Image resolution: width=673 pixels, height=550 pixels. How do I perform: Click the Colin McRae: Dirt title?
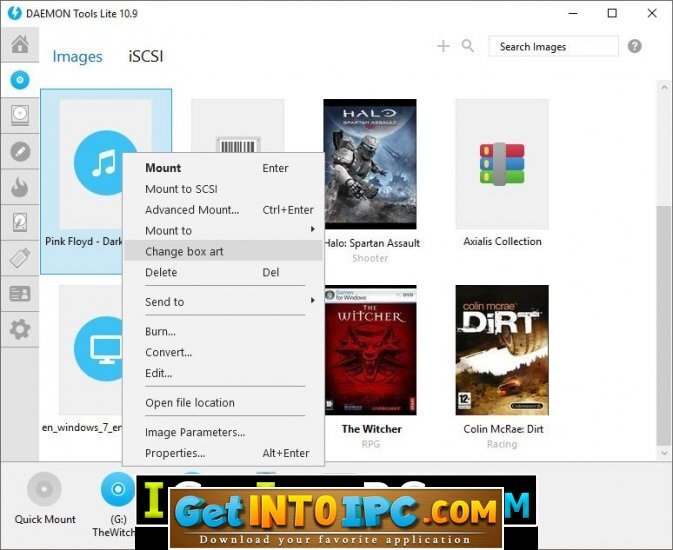point(503,429)
